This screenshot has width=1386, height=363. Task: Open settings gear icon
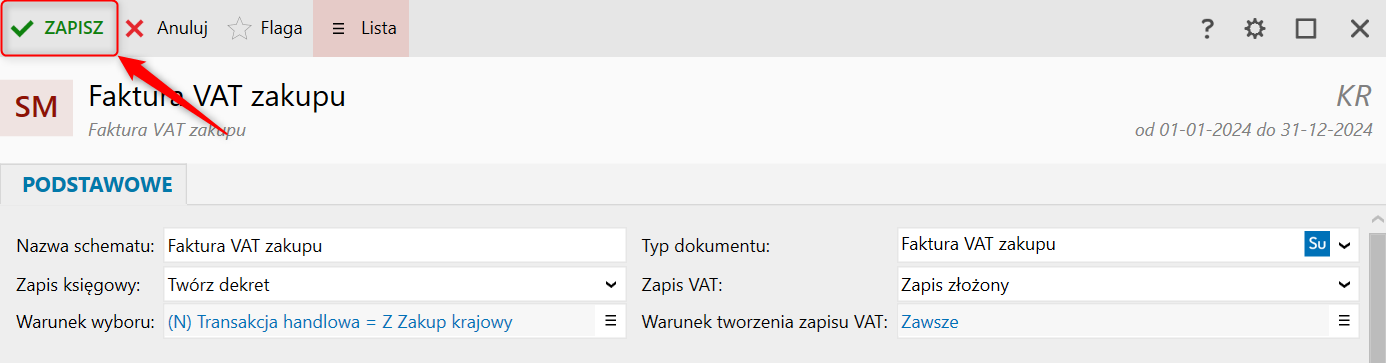[1255, 29]
